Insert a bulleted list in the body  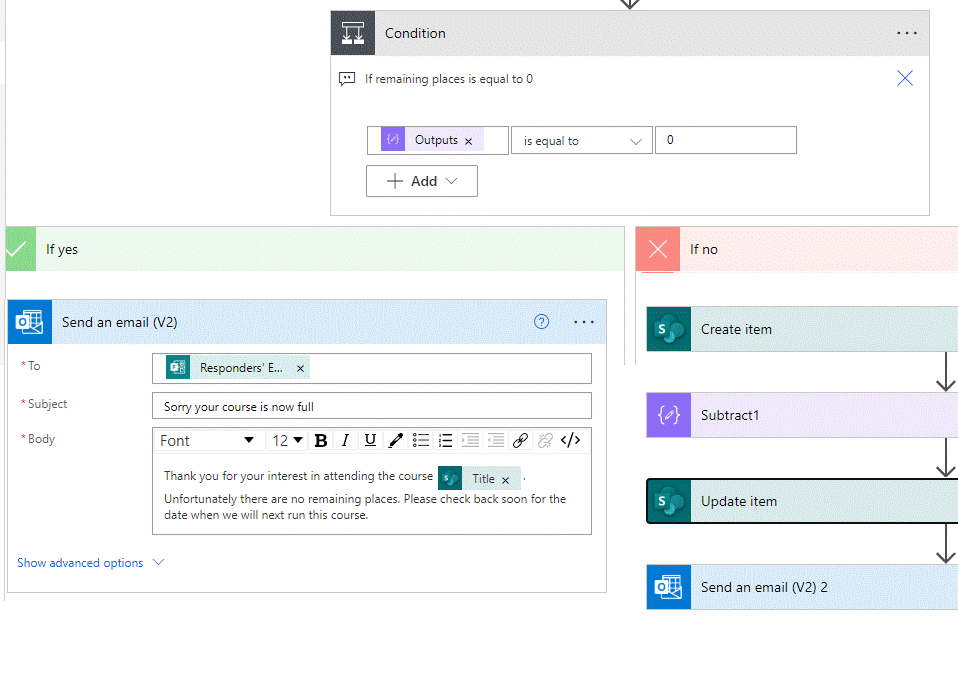(421, 440)
